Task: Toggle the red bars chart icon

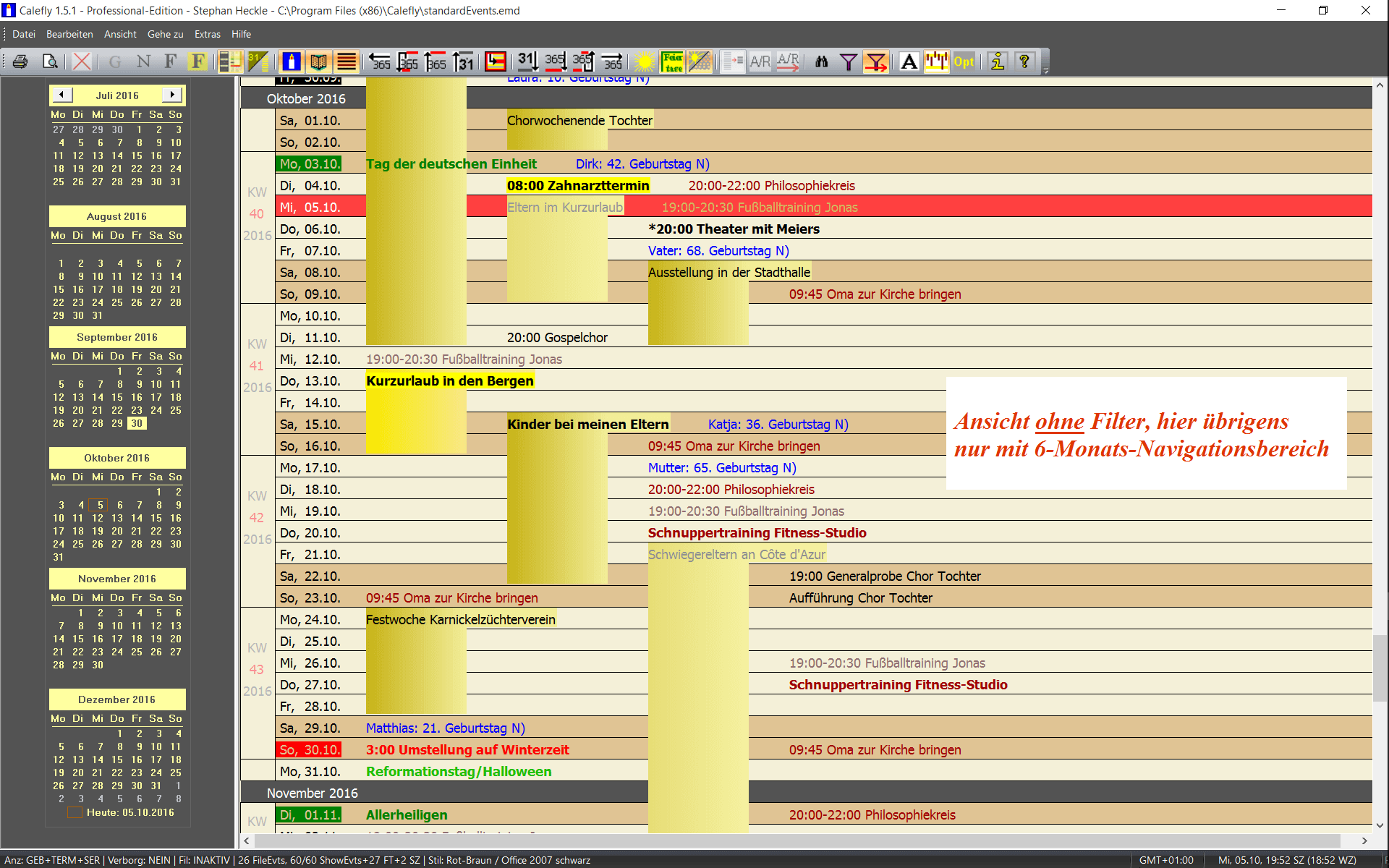Action: click(936, 61)
